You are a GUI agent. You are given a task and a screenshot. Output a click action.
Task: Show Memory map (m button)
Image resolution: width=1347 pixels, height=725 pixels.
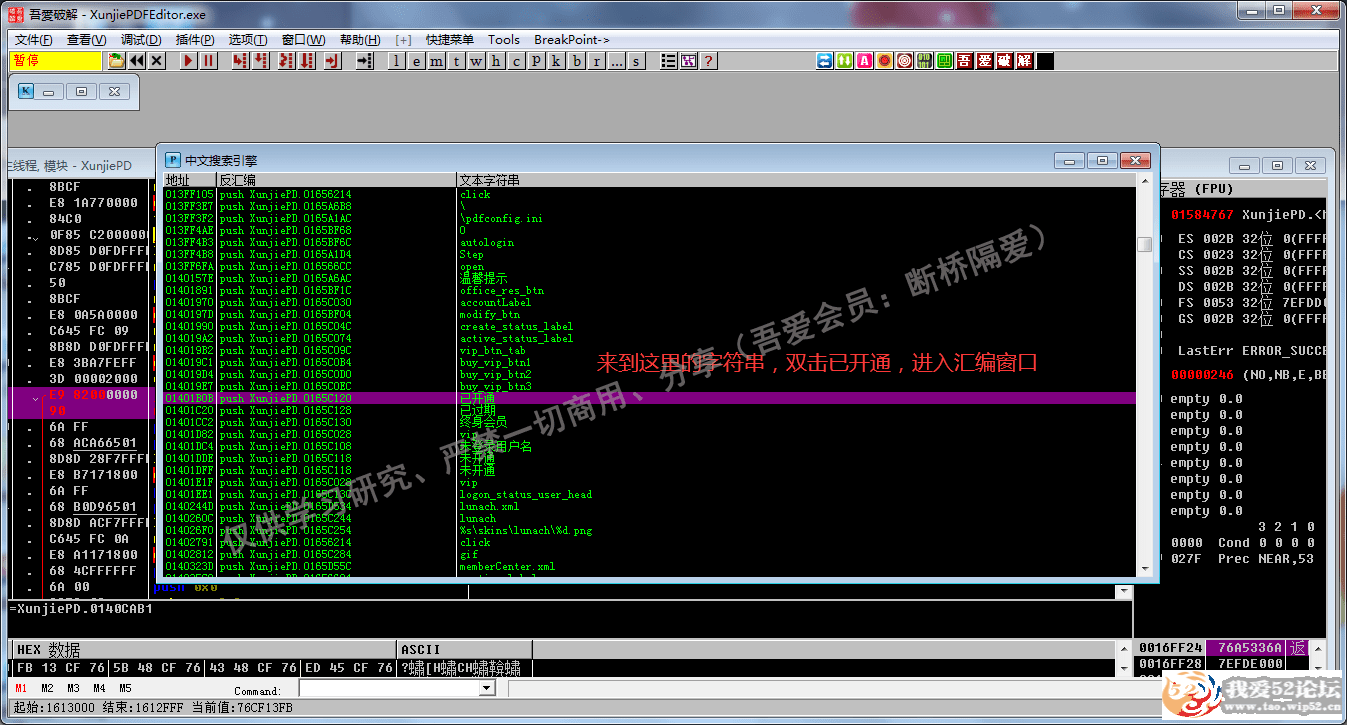point(436,61)
